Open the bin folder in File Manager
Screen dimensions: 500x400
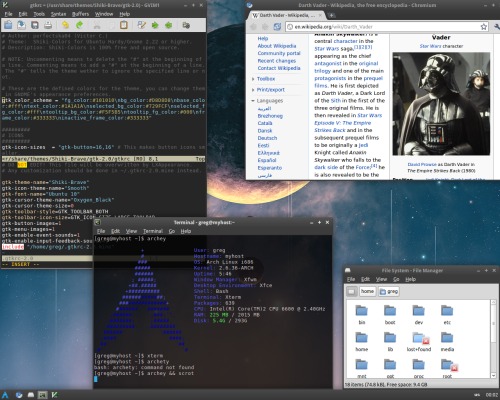[x=362, y=315]
